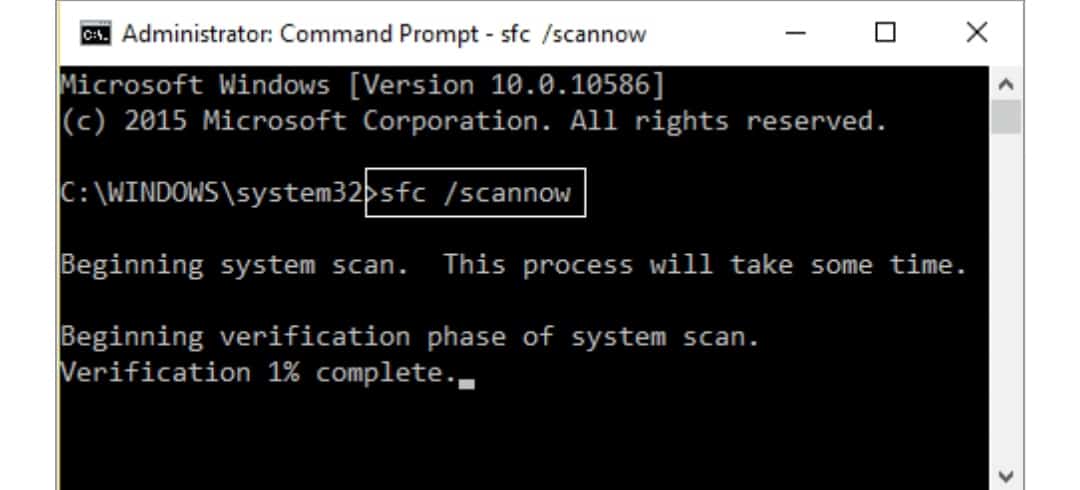Click the window title bar text
The width and height of the screenshot is (1080, 490).
click(384, 34)
